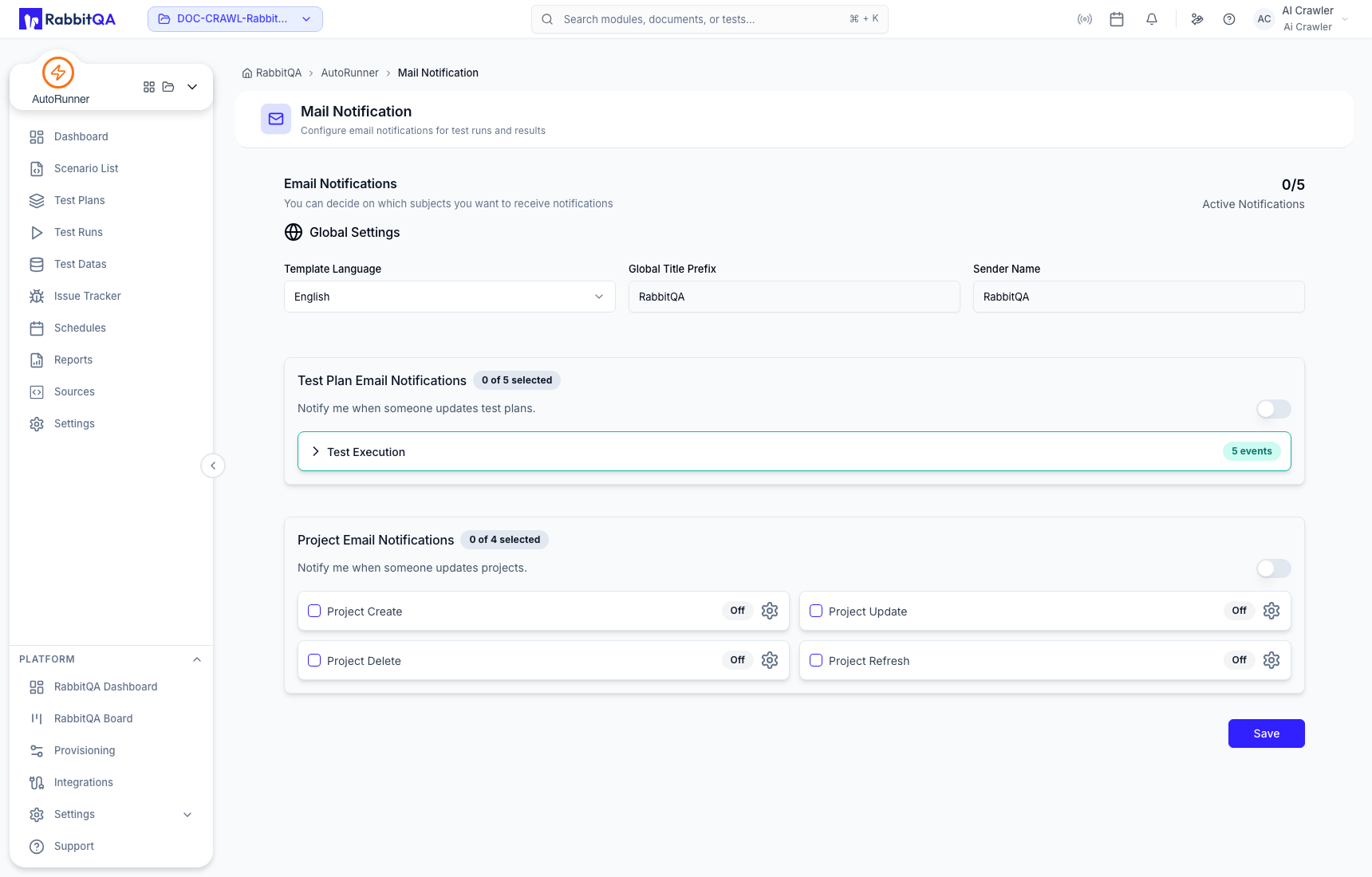1372x877 pixels.
Task: Open the AI Crawler user menu chevron
Action: point(1345,19)
